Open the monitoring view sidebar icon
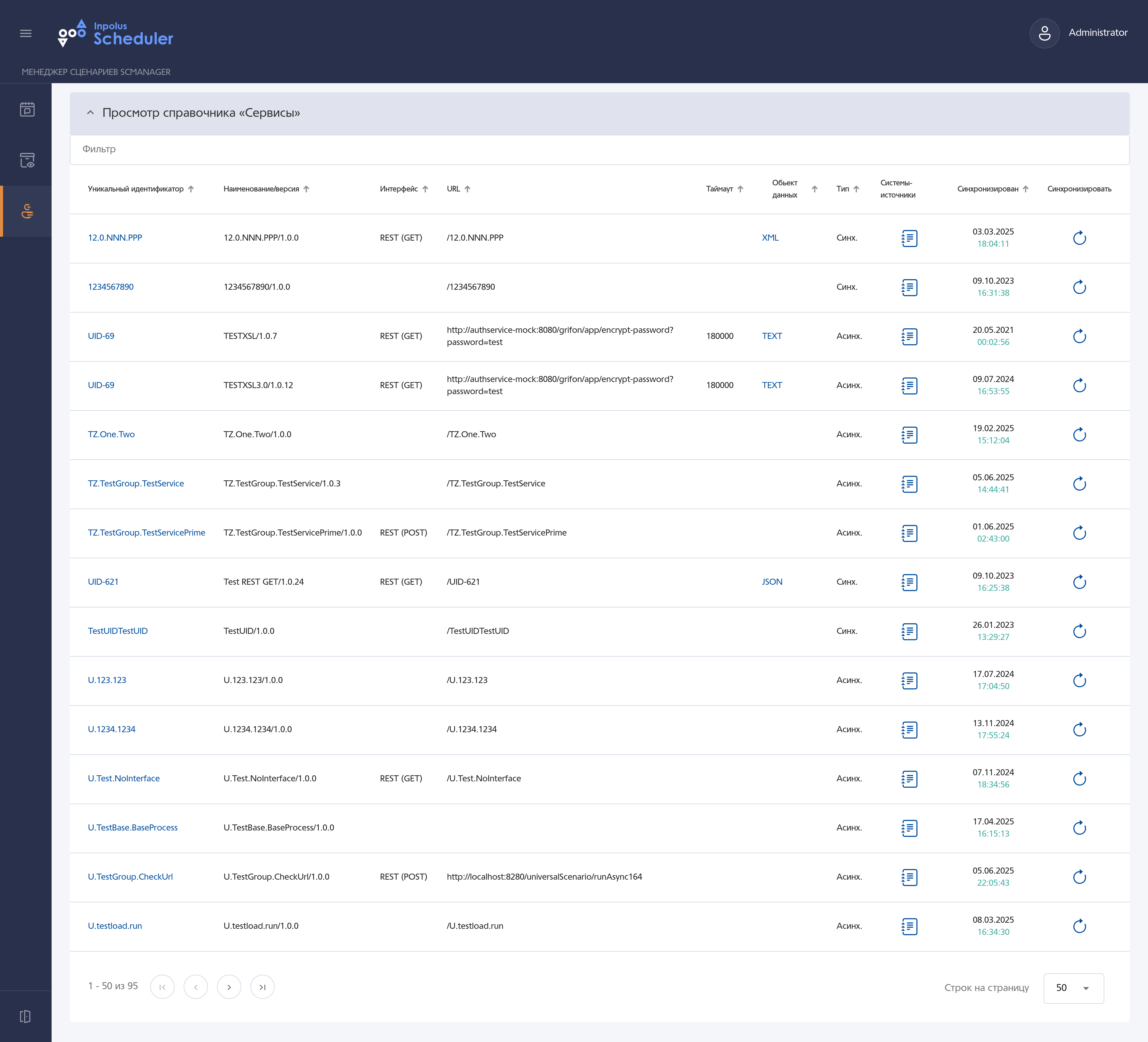This screenshot has height=1042, width=1148. point(27,161)
